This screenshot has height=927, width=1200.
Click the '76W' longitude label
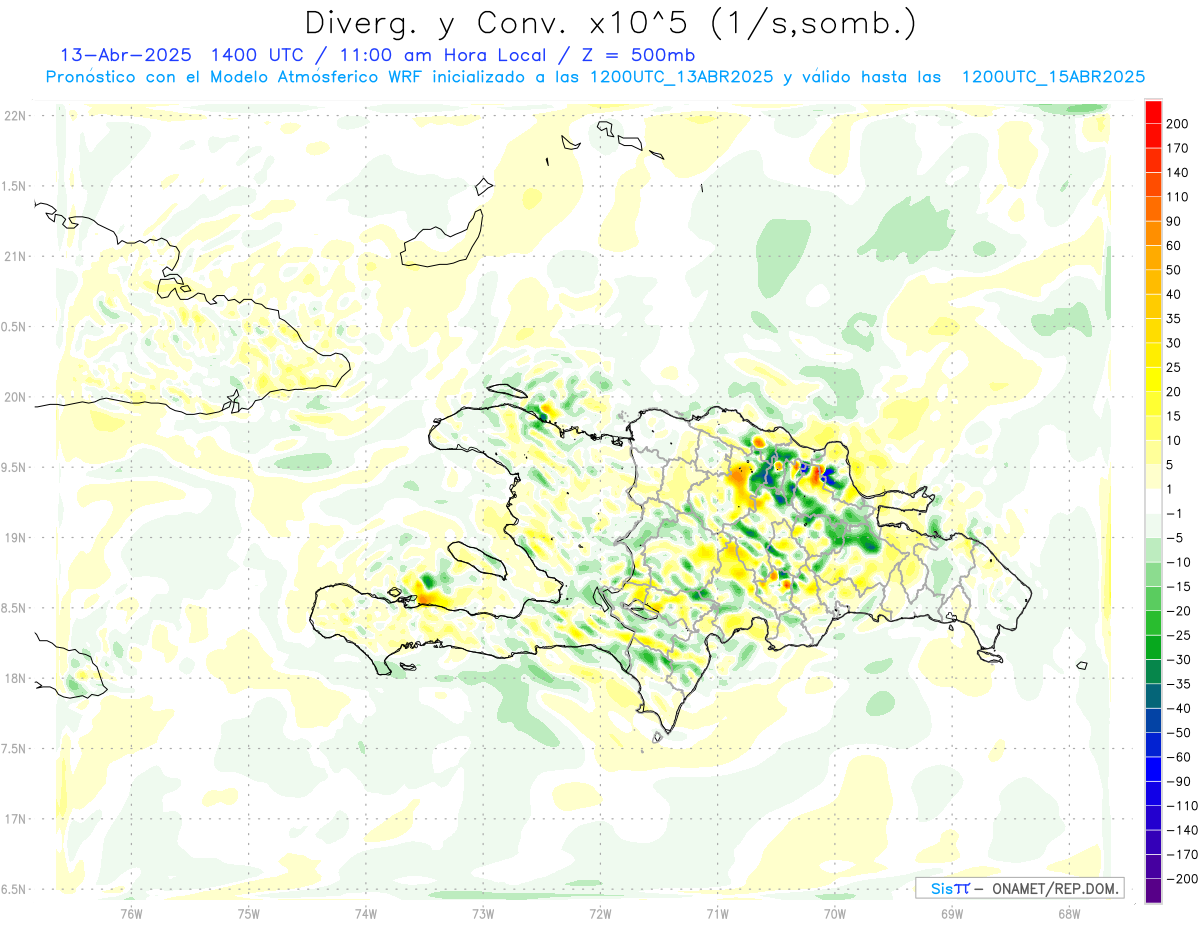131,913
